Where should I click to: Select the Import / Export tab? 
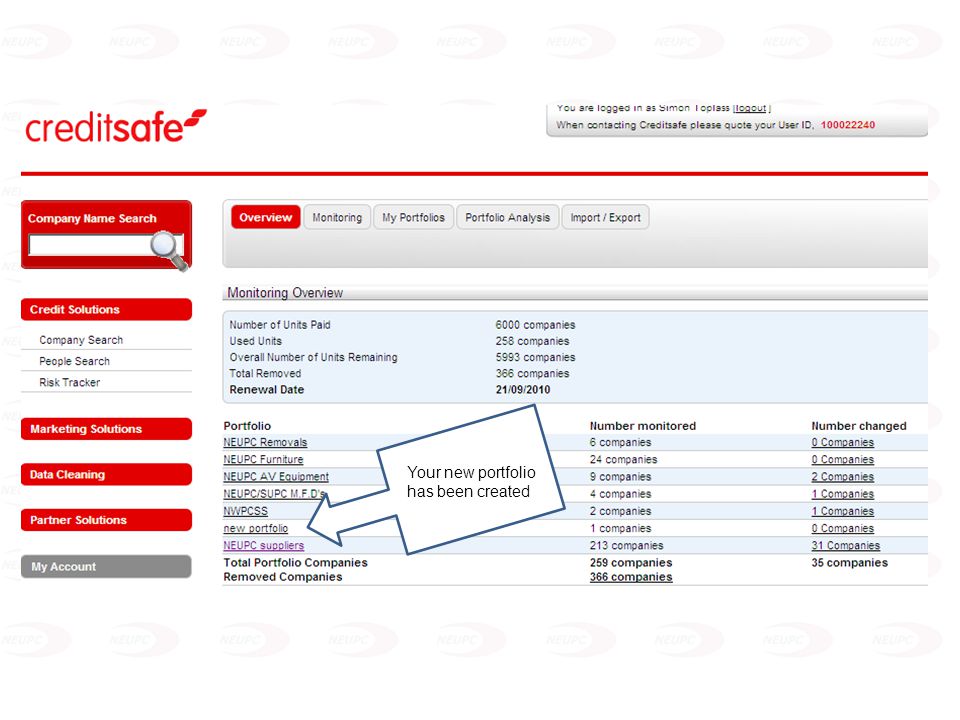[x=606, y=217]
